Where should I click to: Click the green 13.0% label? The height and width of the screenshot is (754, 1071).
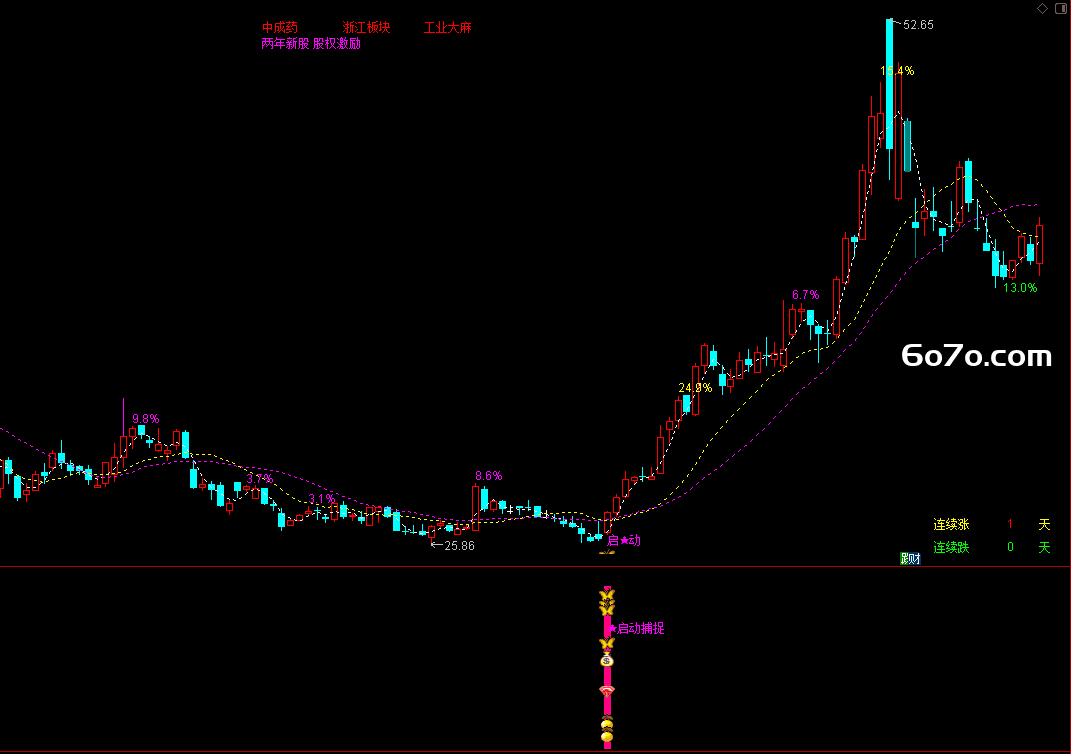(x=1020, y=288)
